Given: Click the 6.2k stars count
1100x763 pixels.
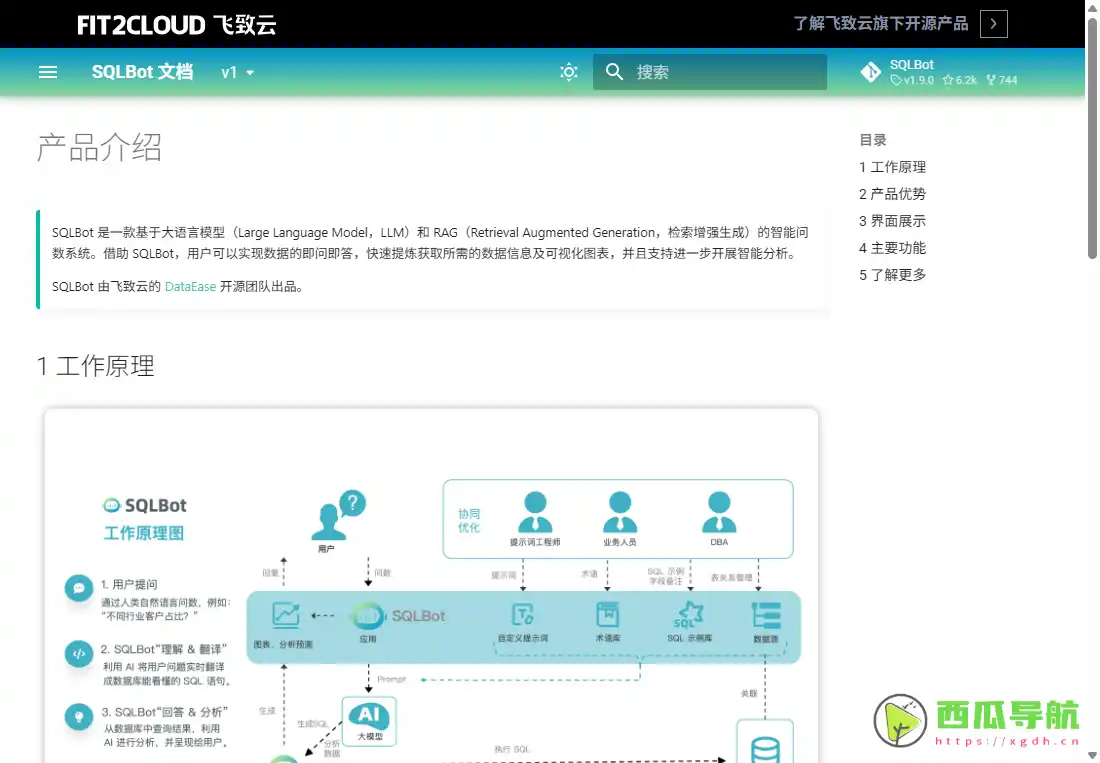Looking at the screenshot, I should coord(960,80).
